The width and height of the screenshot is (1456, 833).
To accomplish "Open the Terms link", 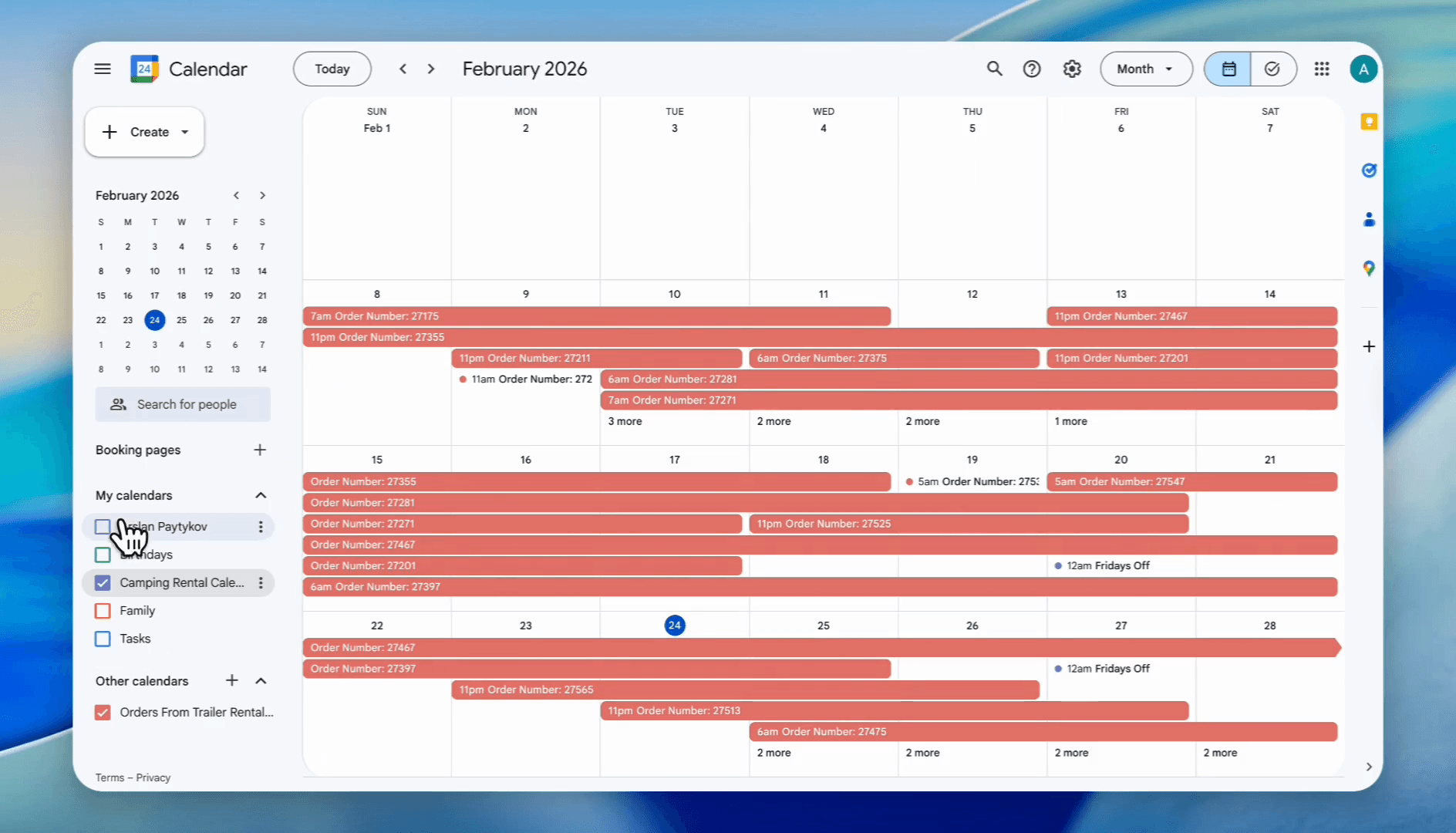I will point(110,777).
